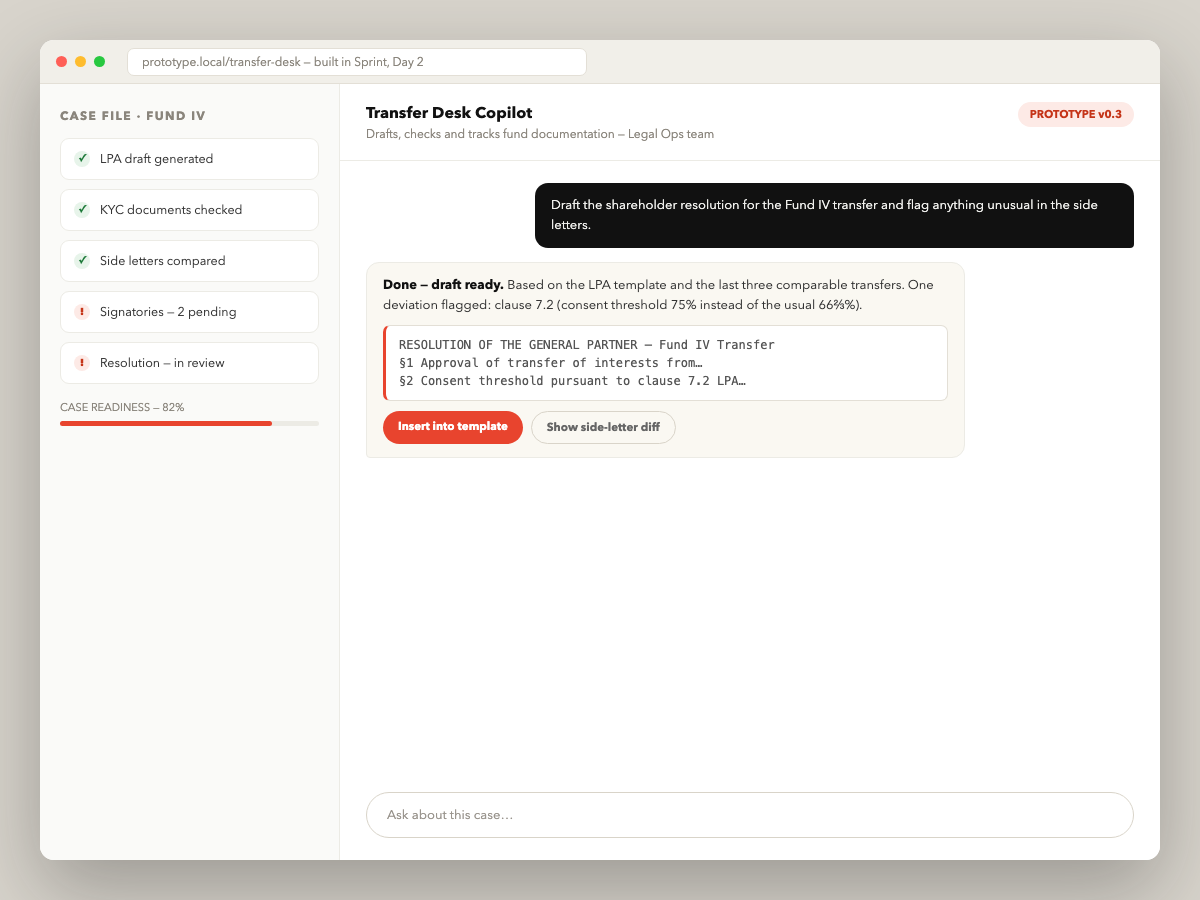1200x900 pixels.
Task: Click the yellow minimize window button
Action: 81,62
